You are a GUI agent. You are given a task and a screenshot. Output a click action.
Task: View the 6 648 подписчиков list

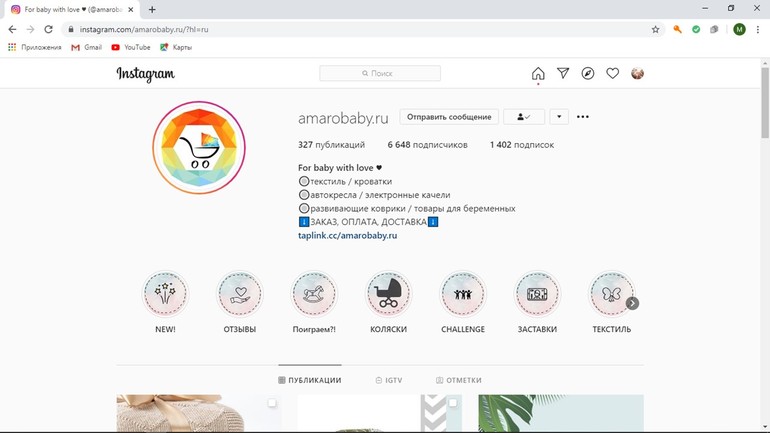click(x=427, y=145)
